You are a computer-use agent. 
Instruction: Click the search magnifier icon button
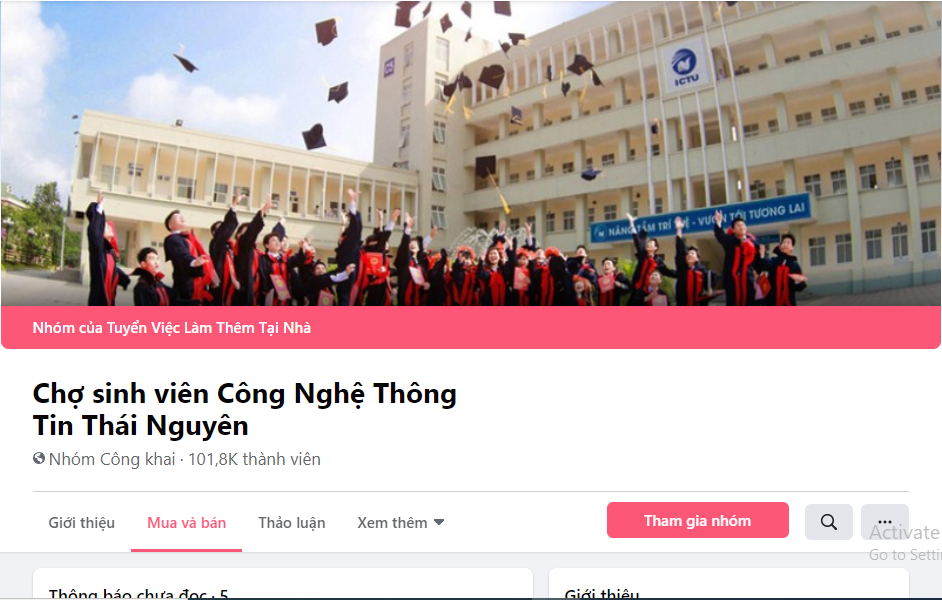828,522
